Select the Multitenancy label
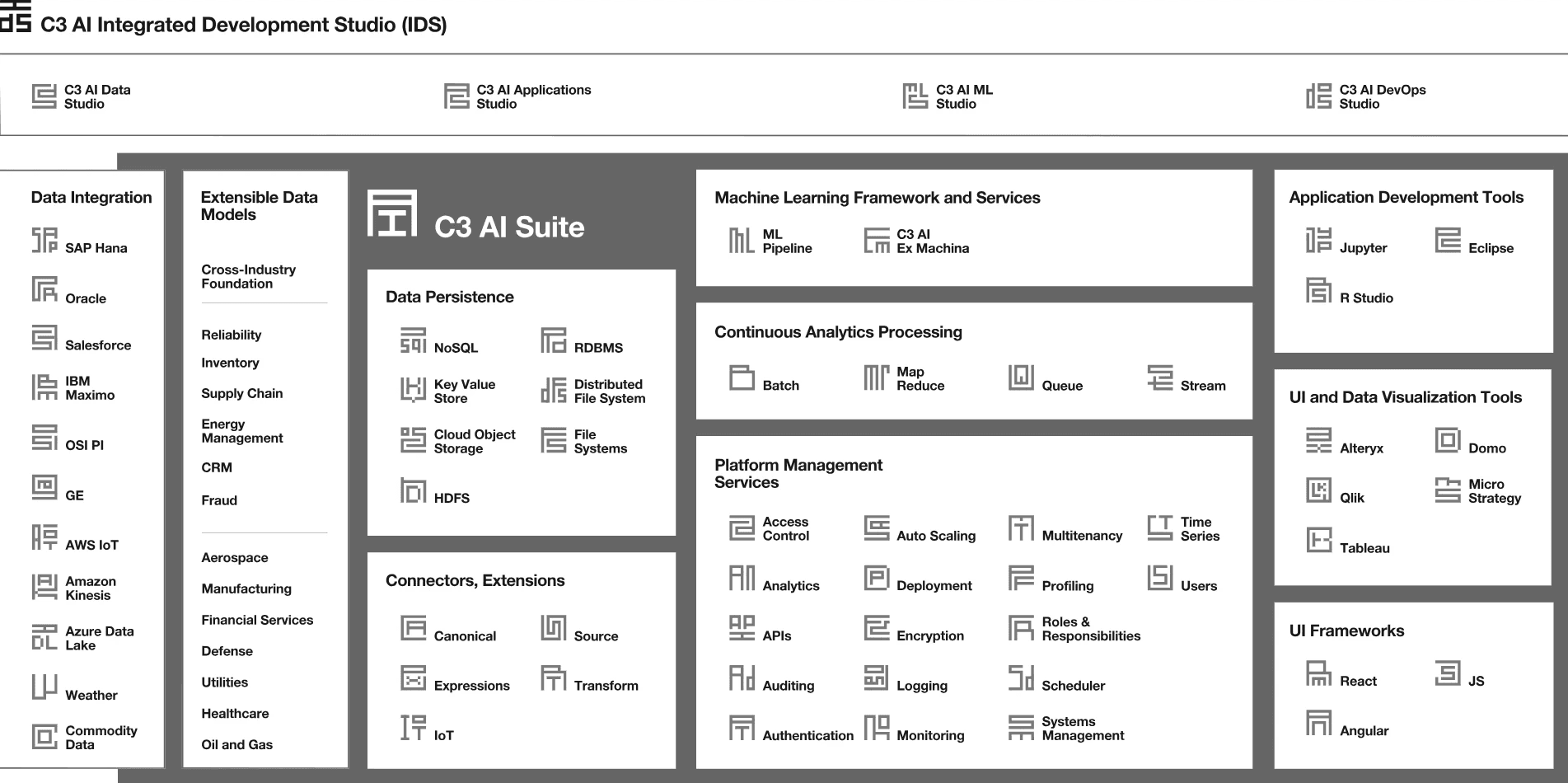1568x783 pixels. [x=1082, y=536]
